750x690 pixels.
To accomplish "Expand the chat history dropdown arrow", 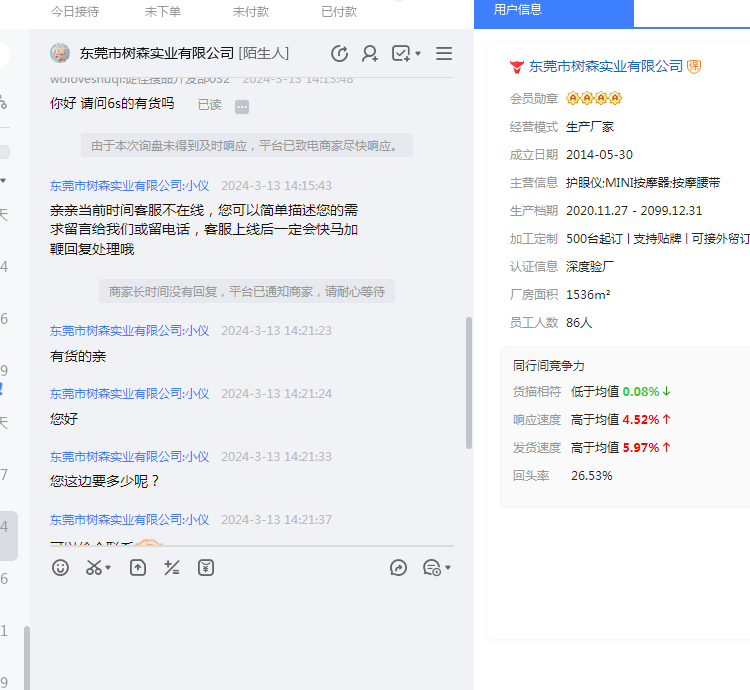I will [x=448, y=569].
